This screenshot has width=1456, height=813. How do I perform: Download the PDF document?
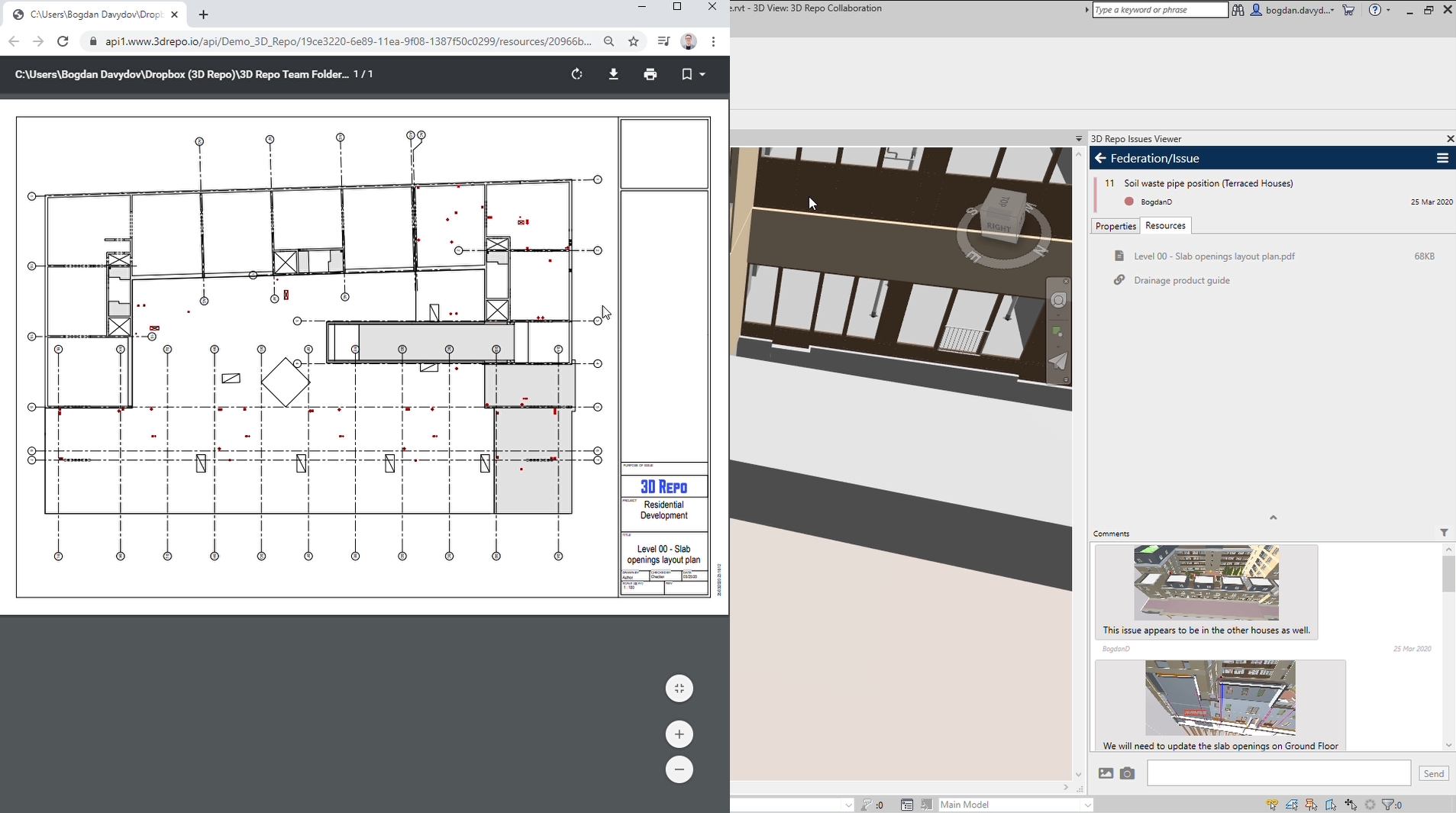[x=613, y=74]
